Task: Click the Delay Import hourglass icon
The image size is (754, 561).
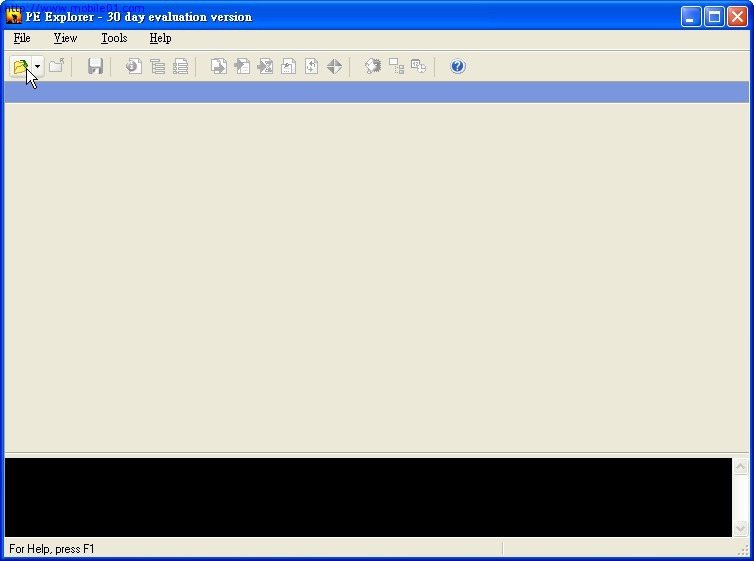Action: (x=265, y=66)
